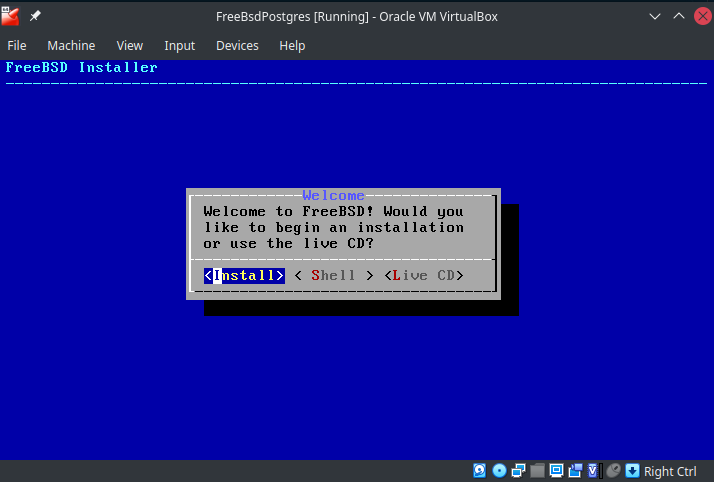Open the Machine menu

(71, 46)
